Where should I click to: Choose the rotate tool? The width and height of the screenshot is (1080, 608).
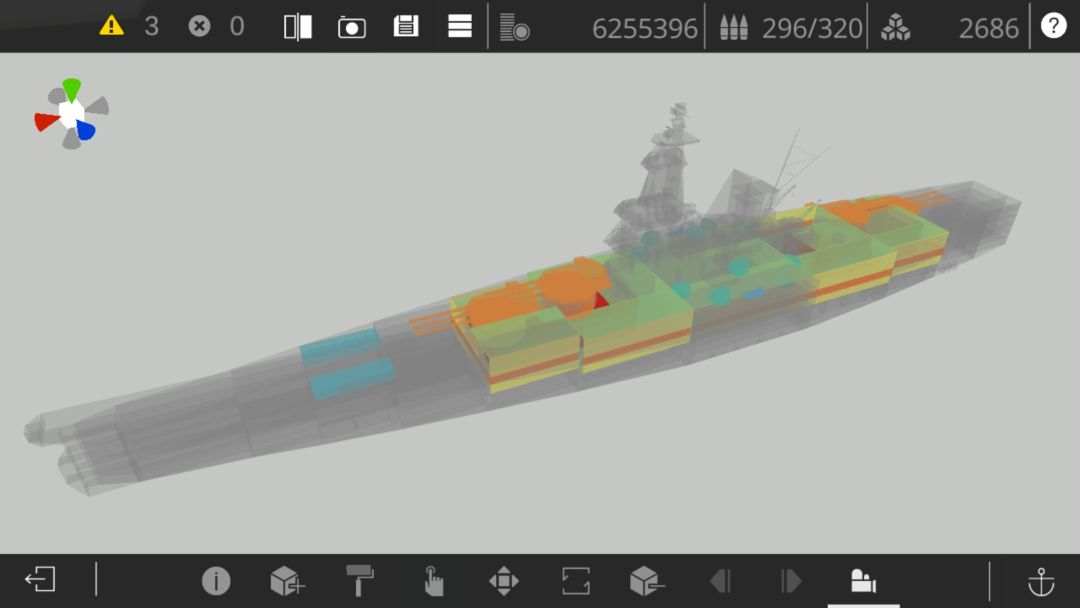click(x=576, y=580)
